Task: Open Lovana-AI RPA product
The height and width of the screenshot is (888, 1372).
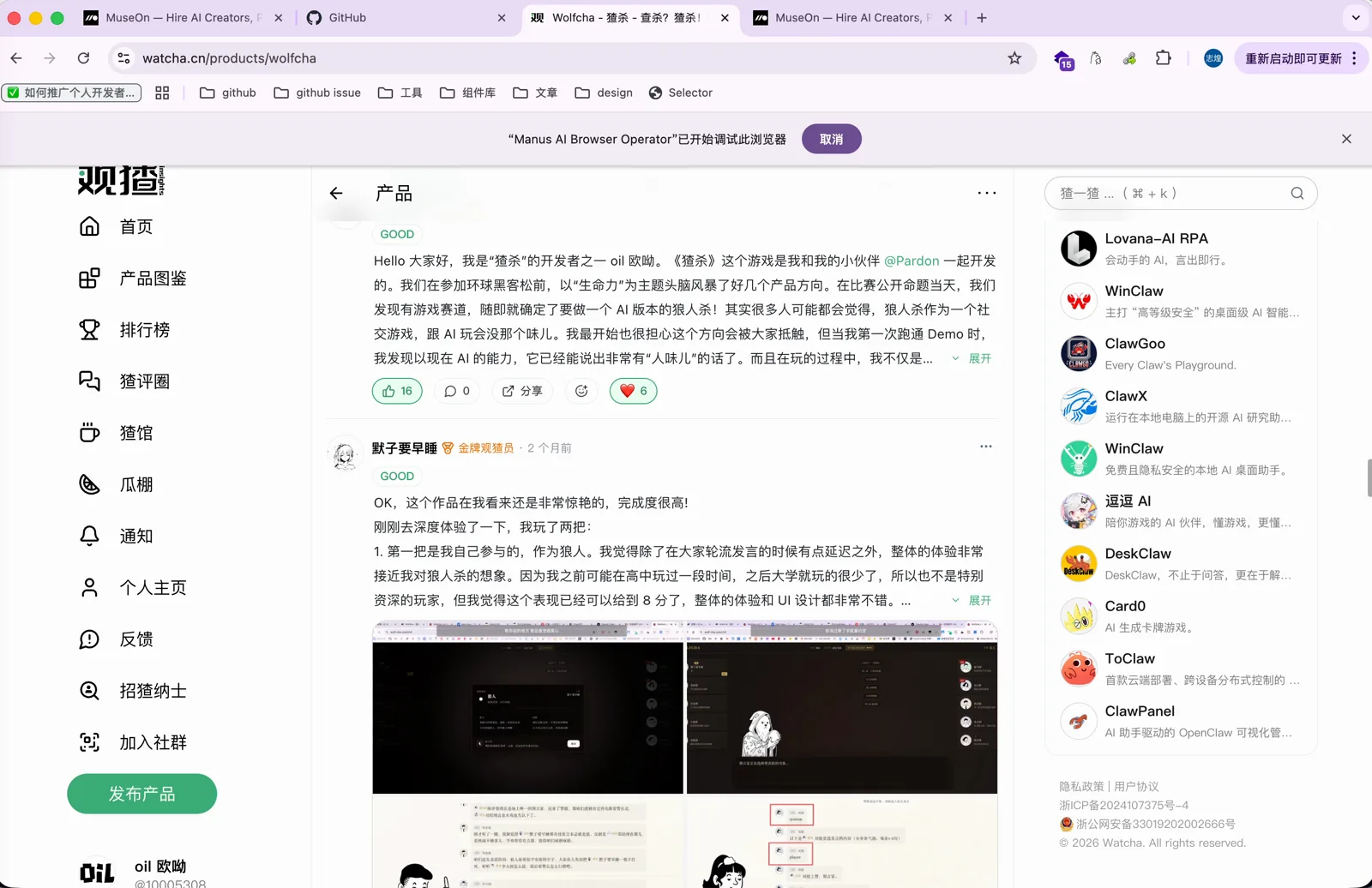Action: click(1181, 249)
